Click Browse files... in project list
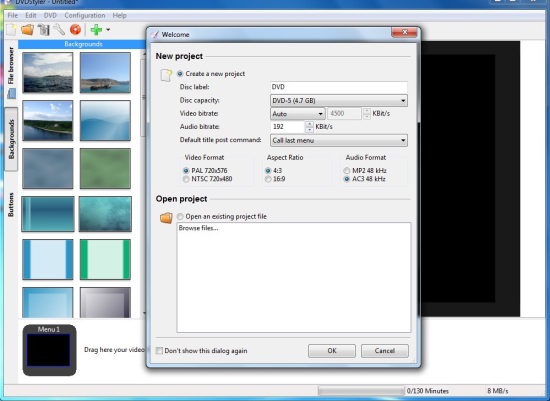The image size is (550, 401). coord(199,228)
